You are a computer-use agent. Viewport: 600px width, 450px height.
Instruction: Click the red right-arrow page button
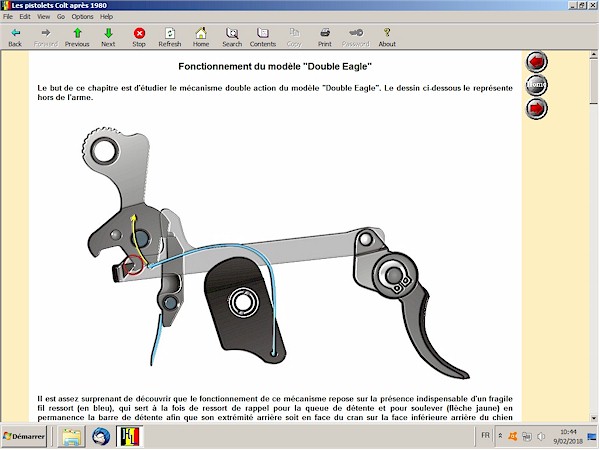pyautogui.click(x=537, y=107)
